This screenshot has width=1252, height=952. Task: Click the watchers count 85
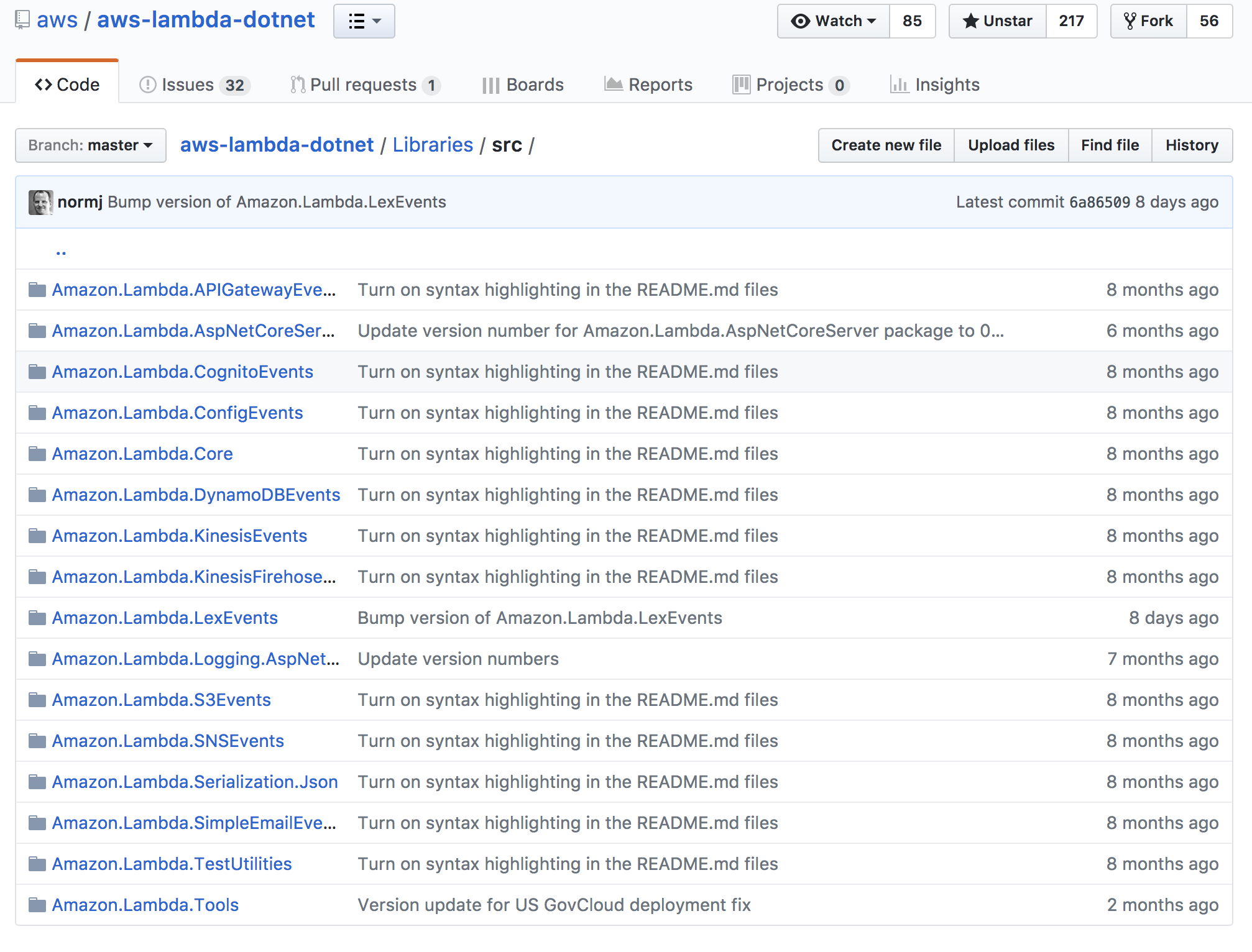pos(912,21)
